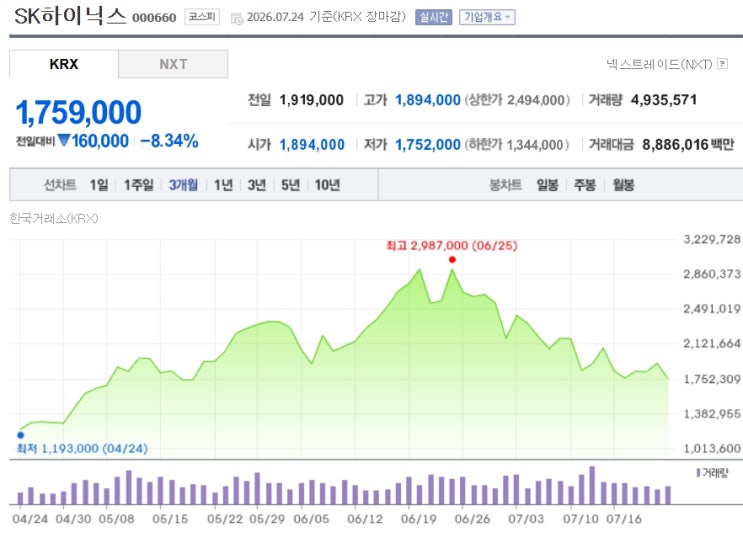Click the SK하이닉스 stock name heading
743x543 pixels.
(x=70, y=16)
